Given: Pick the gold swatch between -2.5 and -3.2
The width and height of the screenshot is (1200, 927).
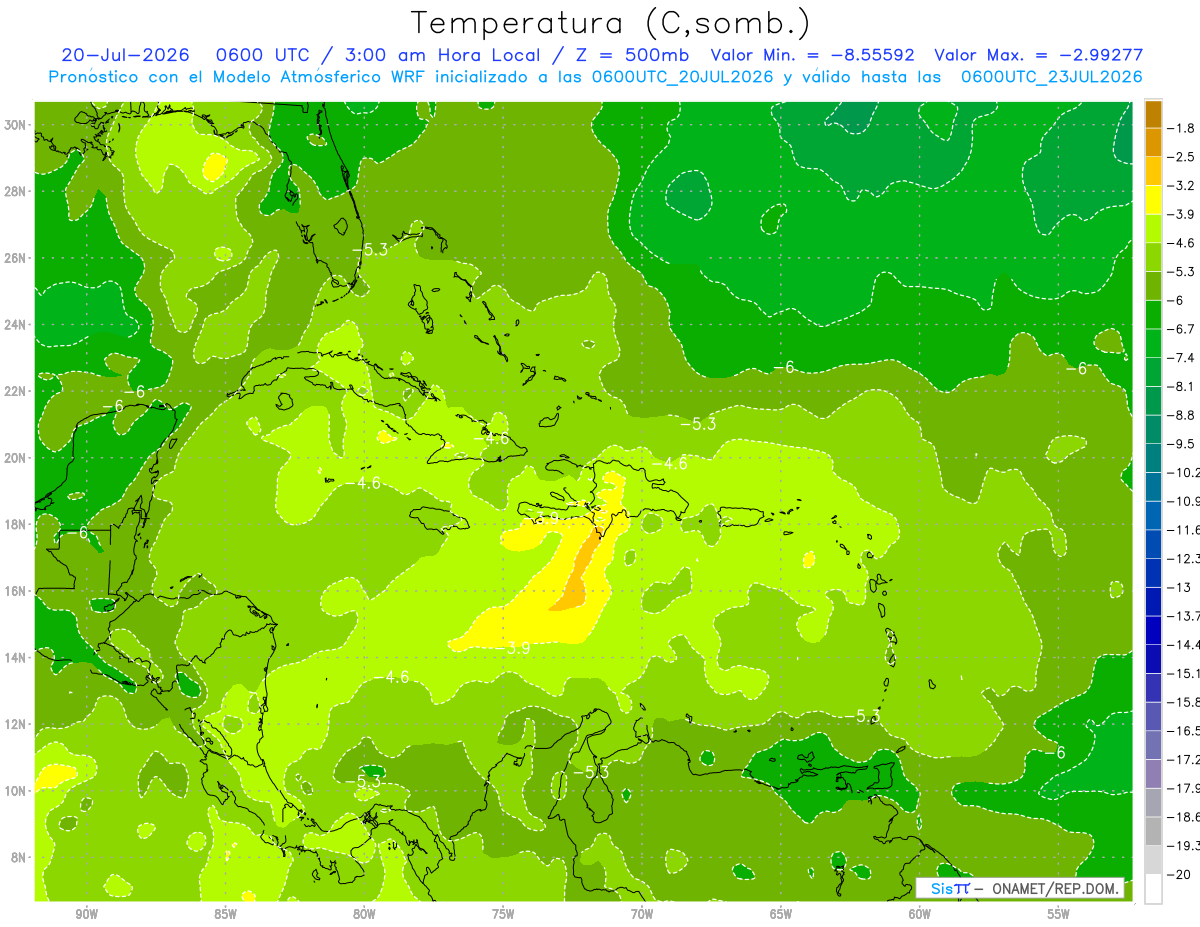Looking at the screenshot, I should coord(1153,171).
